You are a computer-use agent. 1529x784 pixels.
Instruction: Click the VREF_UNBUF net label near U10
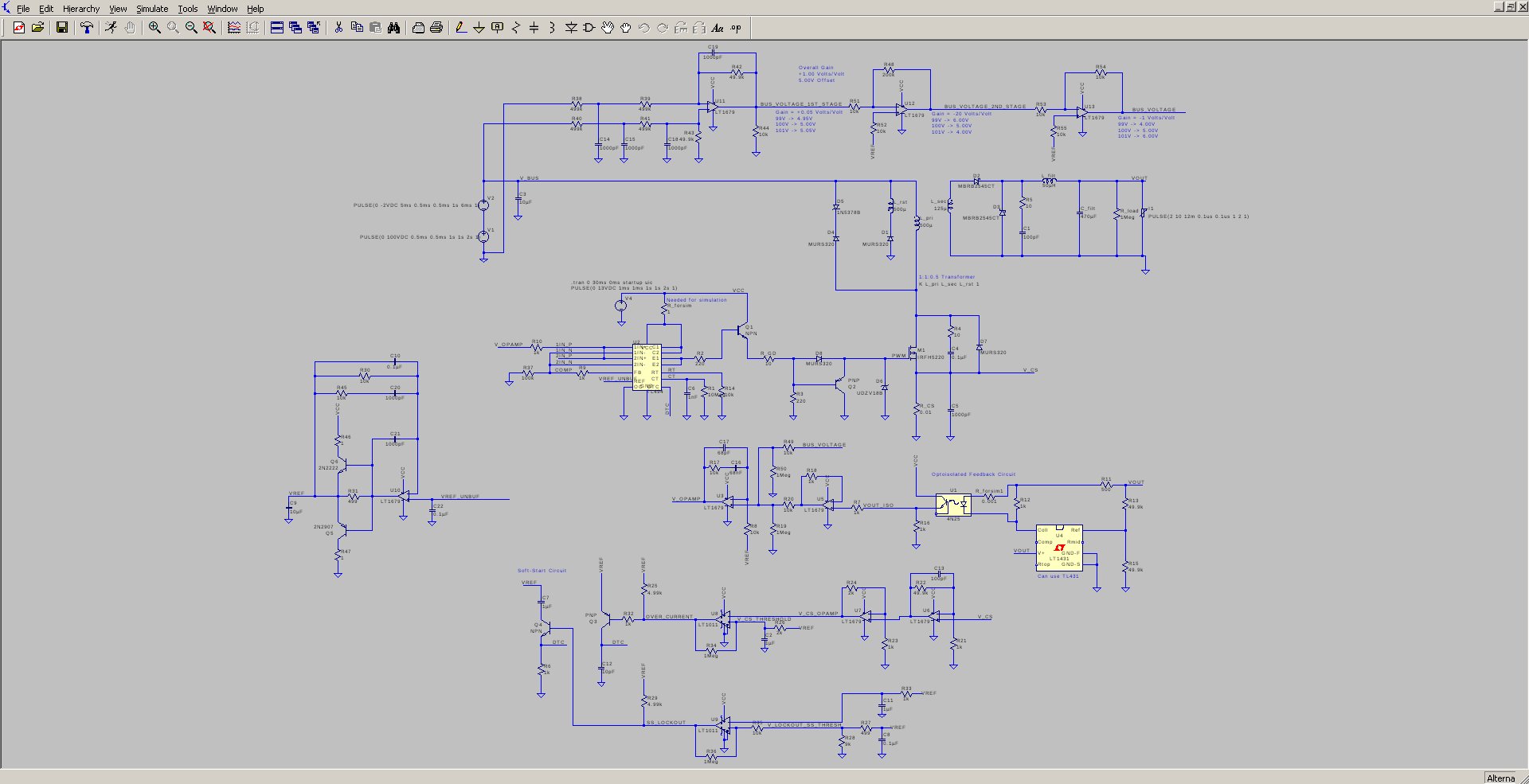pyautogui.click(x=460, y=497)
